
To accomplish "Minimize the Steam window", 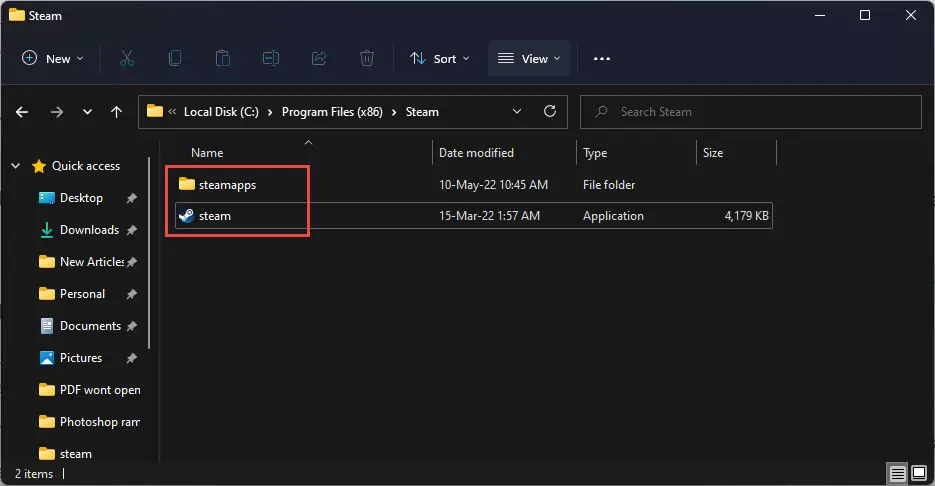I will tap(820, 16).
